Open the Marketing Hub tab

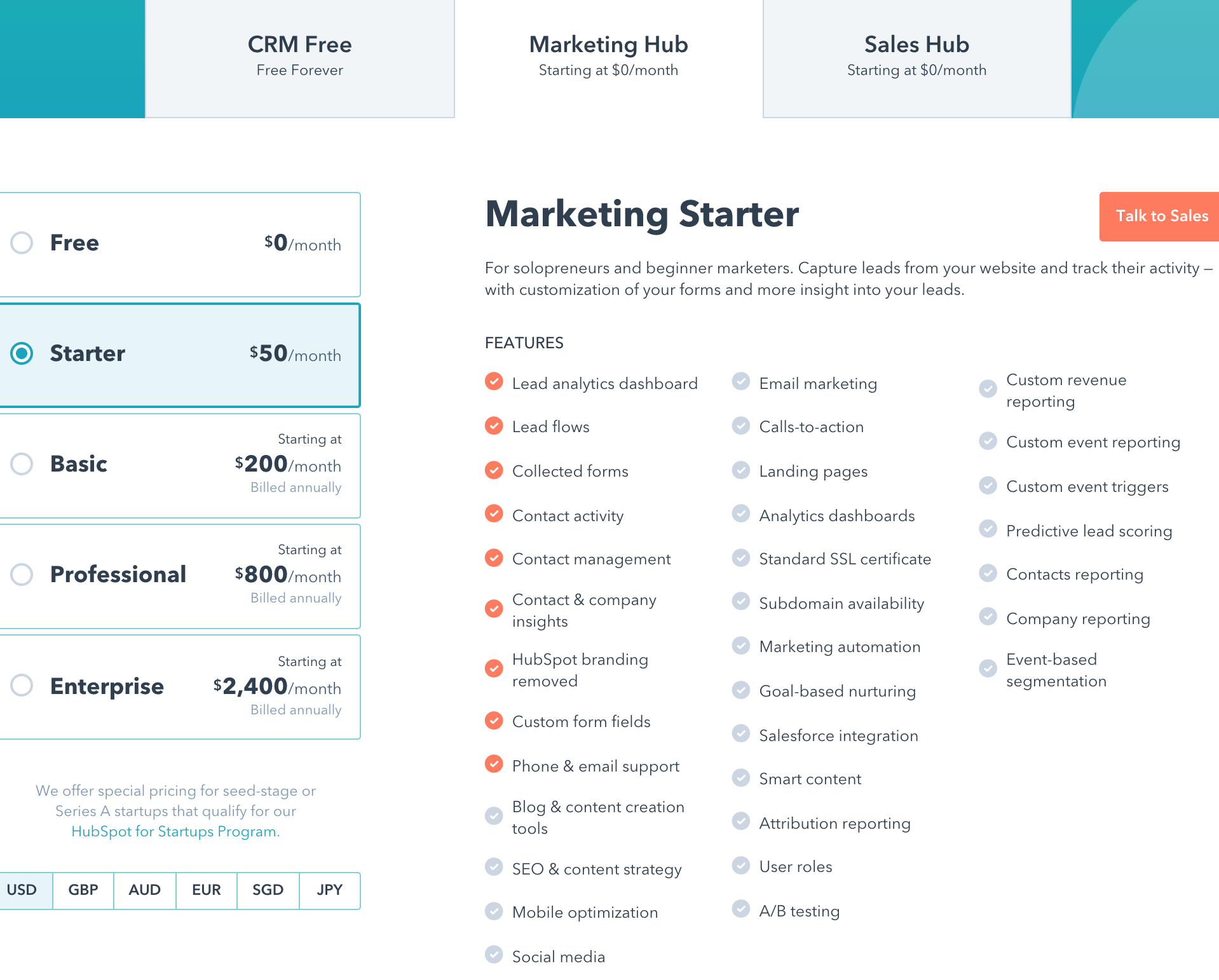tap(608, 56)
